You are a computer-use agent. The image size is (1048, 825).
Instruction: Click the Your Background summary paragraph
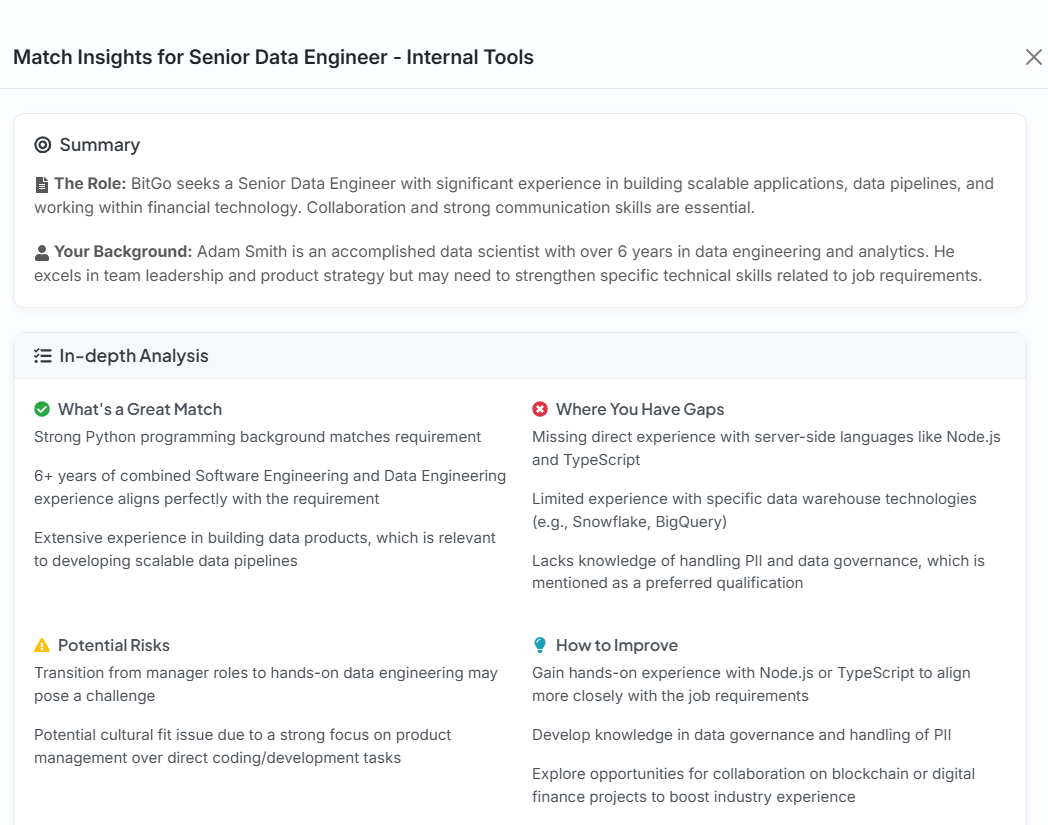[508, 263]
